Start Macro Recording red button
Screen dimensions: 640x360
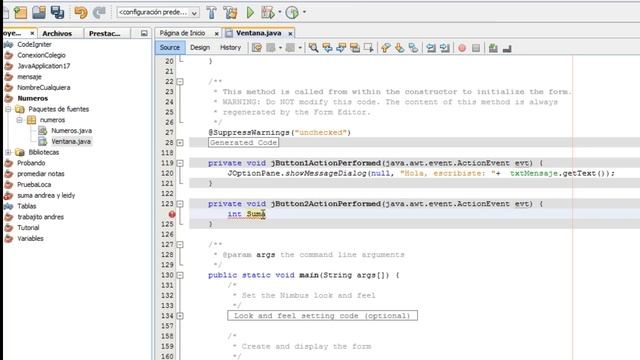462,48
